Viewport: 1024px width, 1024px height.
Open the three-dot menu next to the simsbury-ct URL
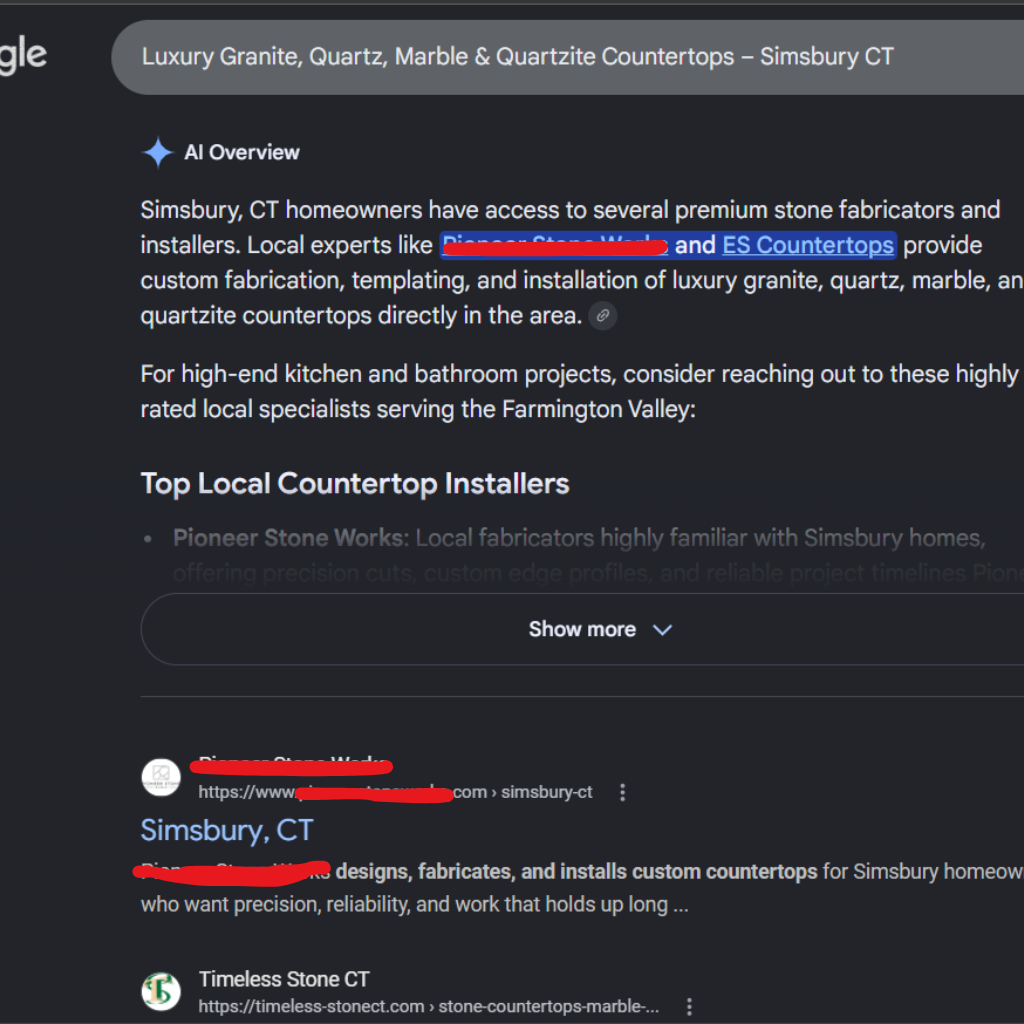(x=622, y=792)
